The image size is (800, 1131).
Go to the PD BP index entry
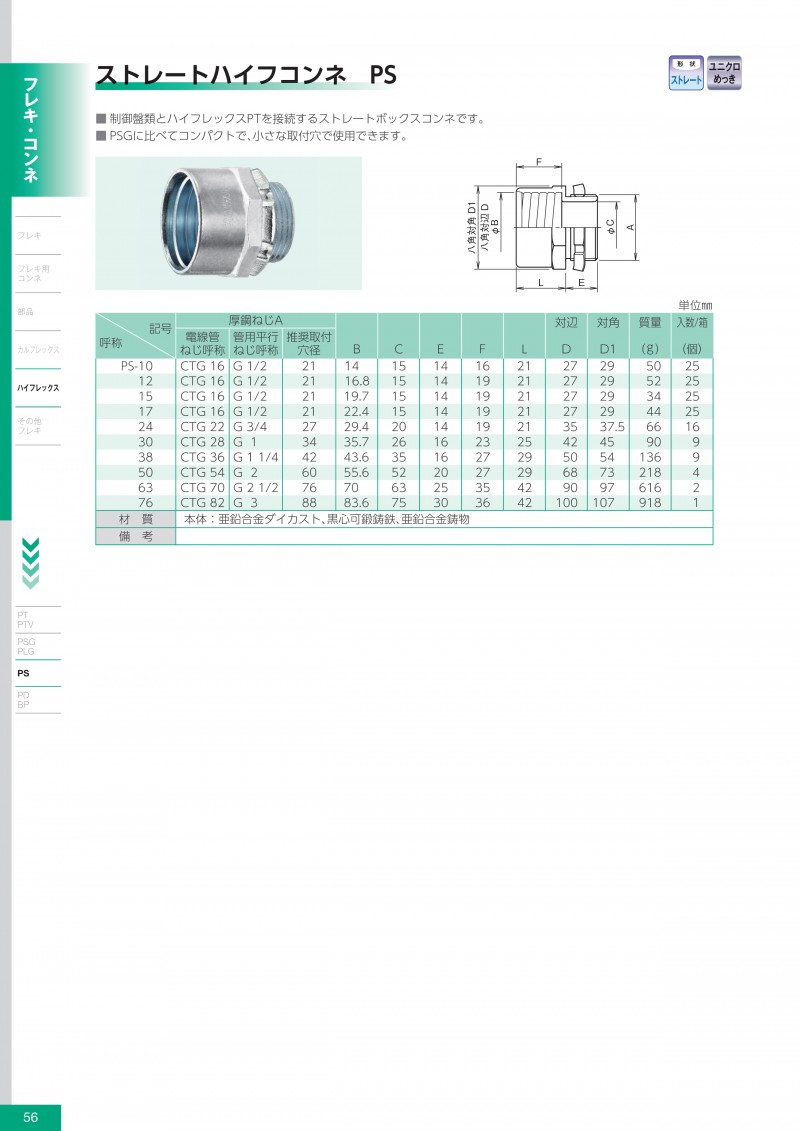click(23, 700)
